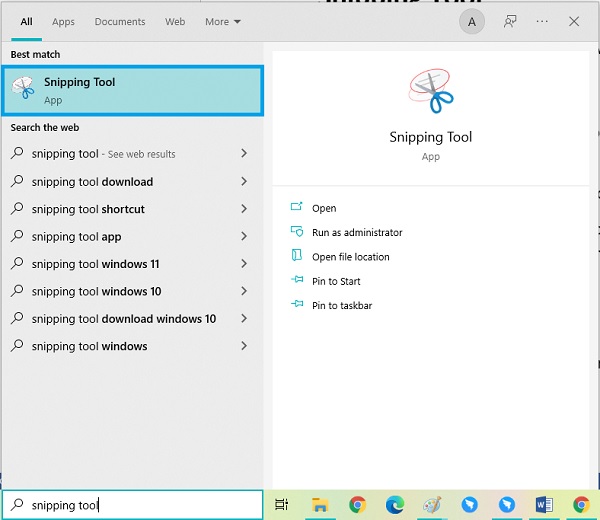The image size is (600, 520).
Task: Open blue bird app icon beside Word
Action: click(507, 505)
